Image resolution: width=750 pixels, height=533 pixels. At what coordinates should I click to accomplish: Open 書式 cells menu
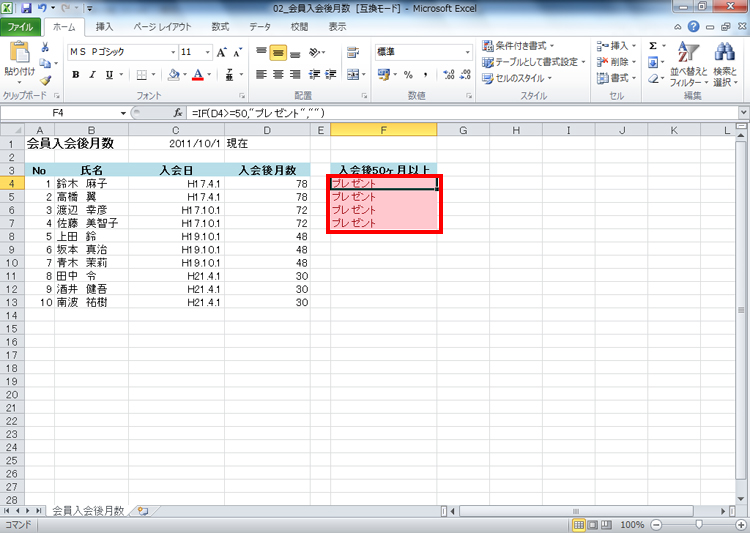[617, 78]
